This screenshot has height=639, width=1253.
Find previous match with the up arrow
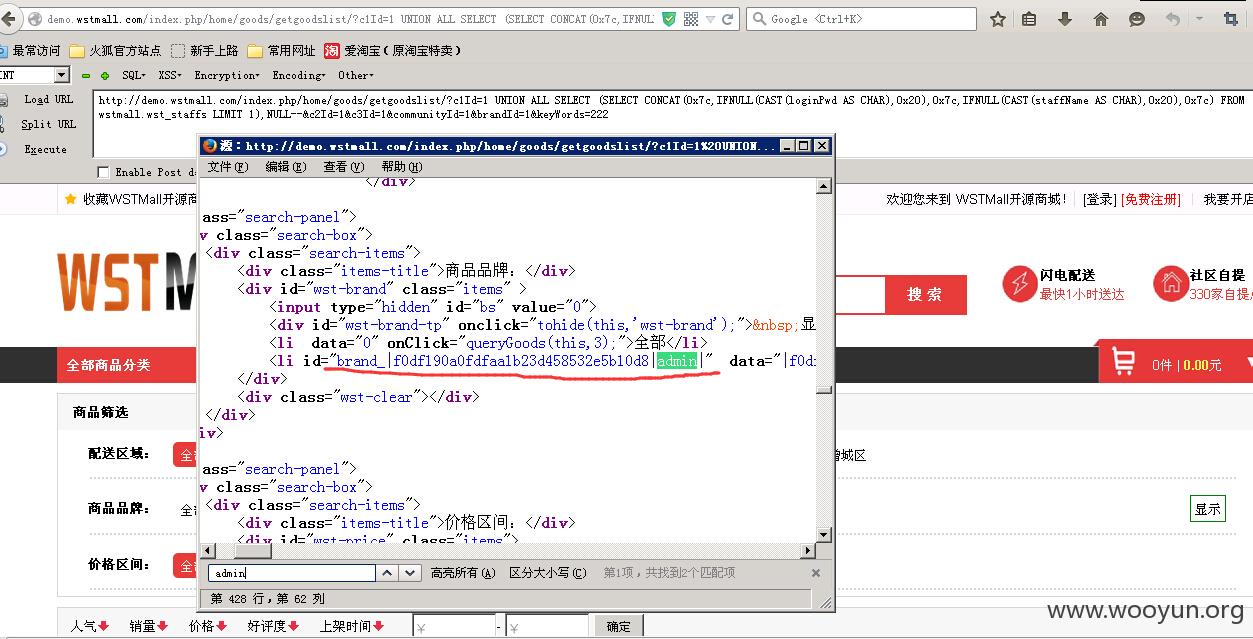[387, 573]
